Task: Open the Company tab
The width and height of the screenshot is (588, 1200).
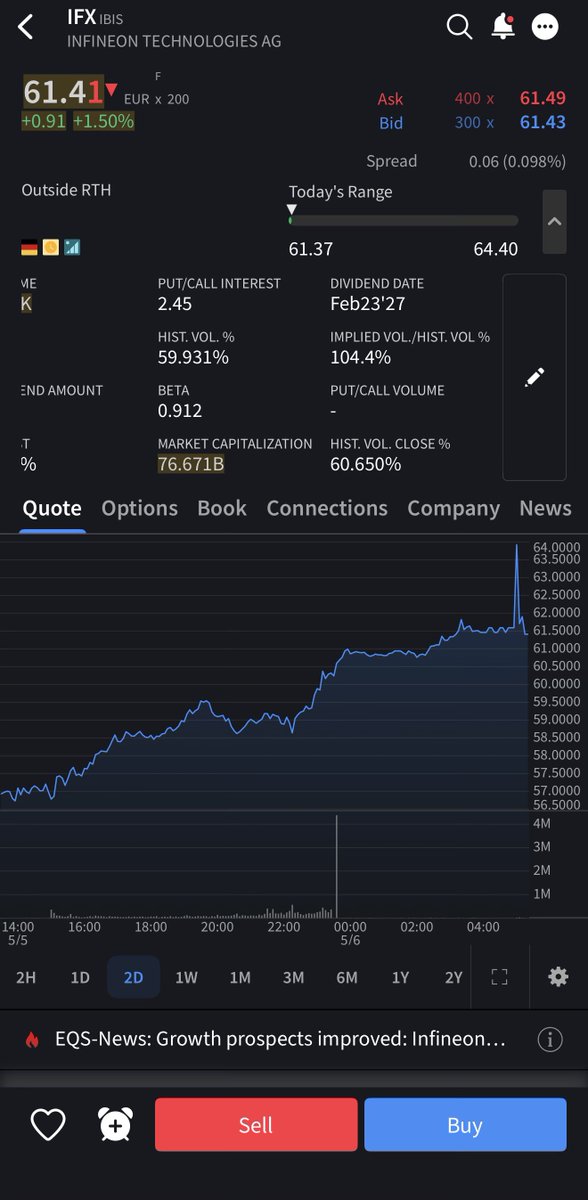Action: 453,508
